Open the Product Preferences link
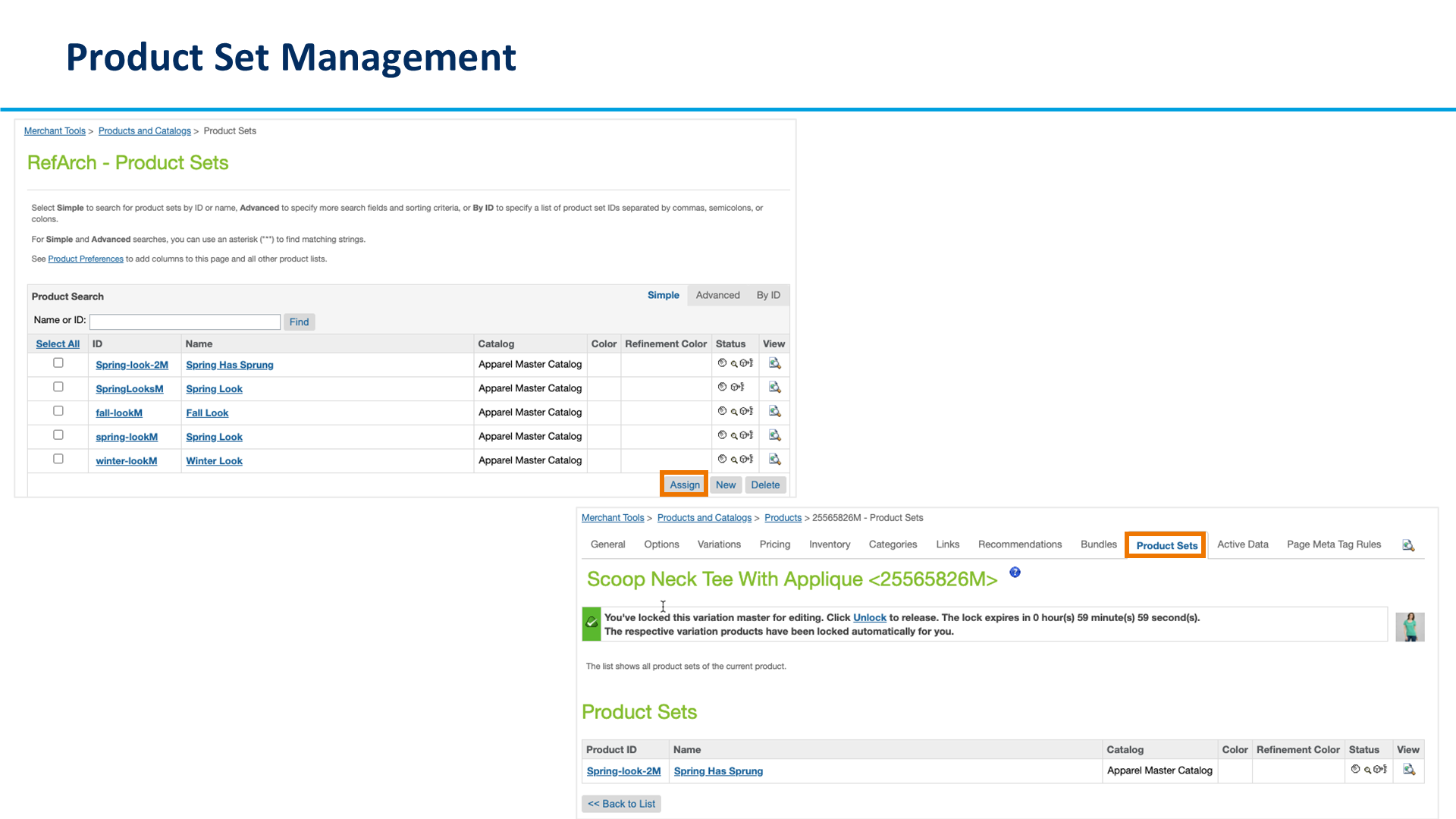 86,259
